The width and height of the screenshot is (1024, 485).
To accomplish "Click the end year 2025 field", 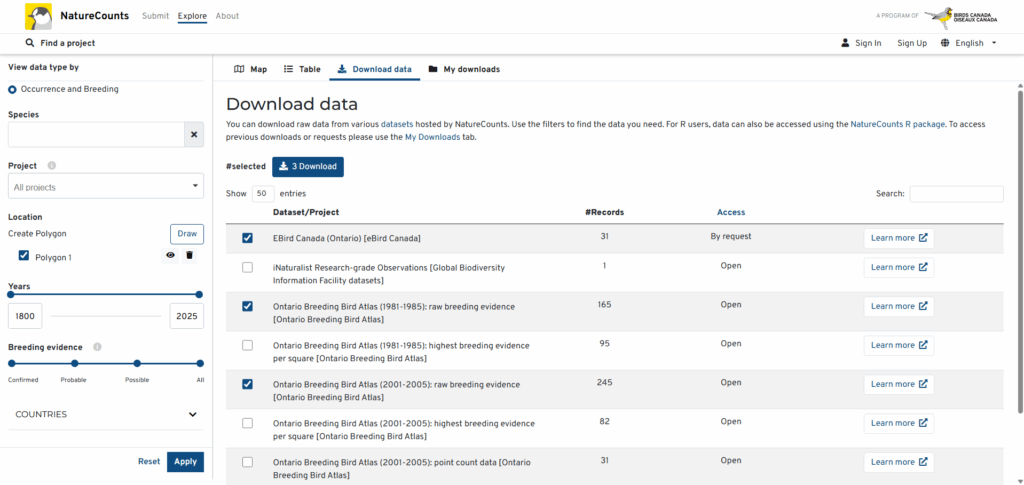I will (x=186, y=316).
